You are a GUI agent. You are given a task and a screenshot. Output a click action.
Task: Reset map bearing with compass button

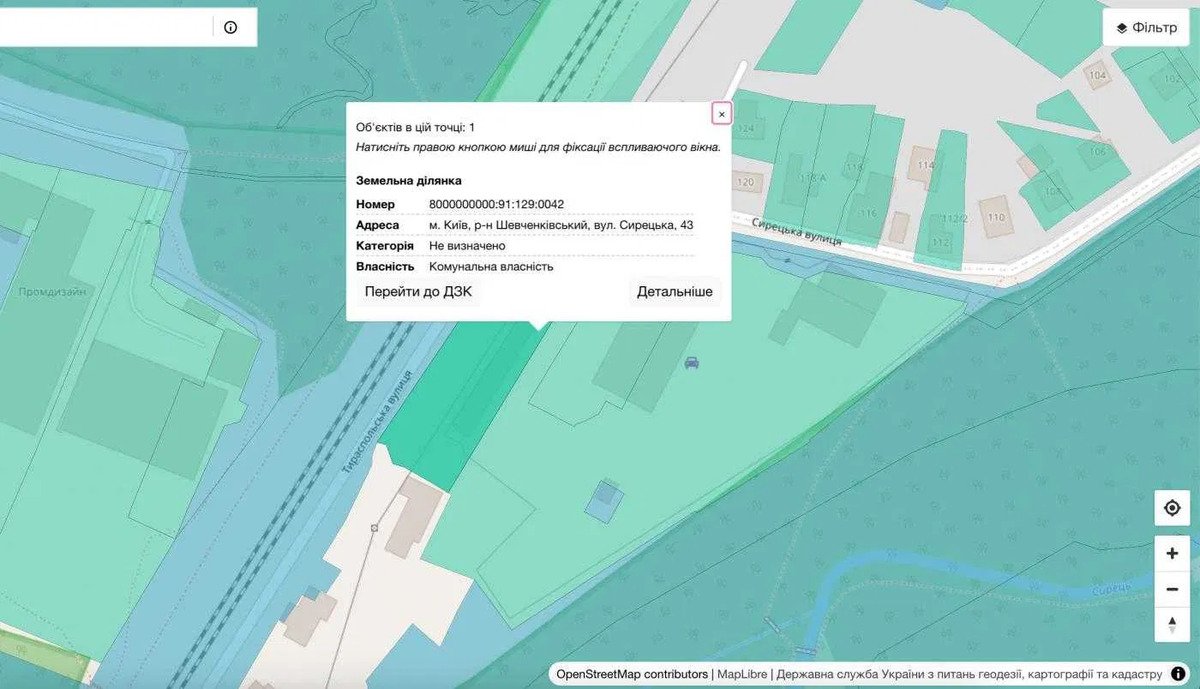(1172, 624)
